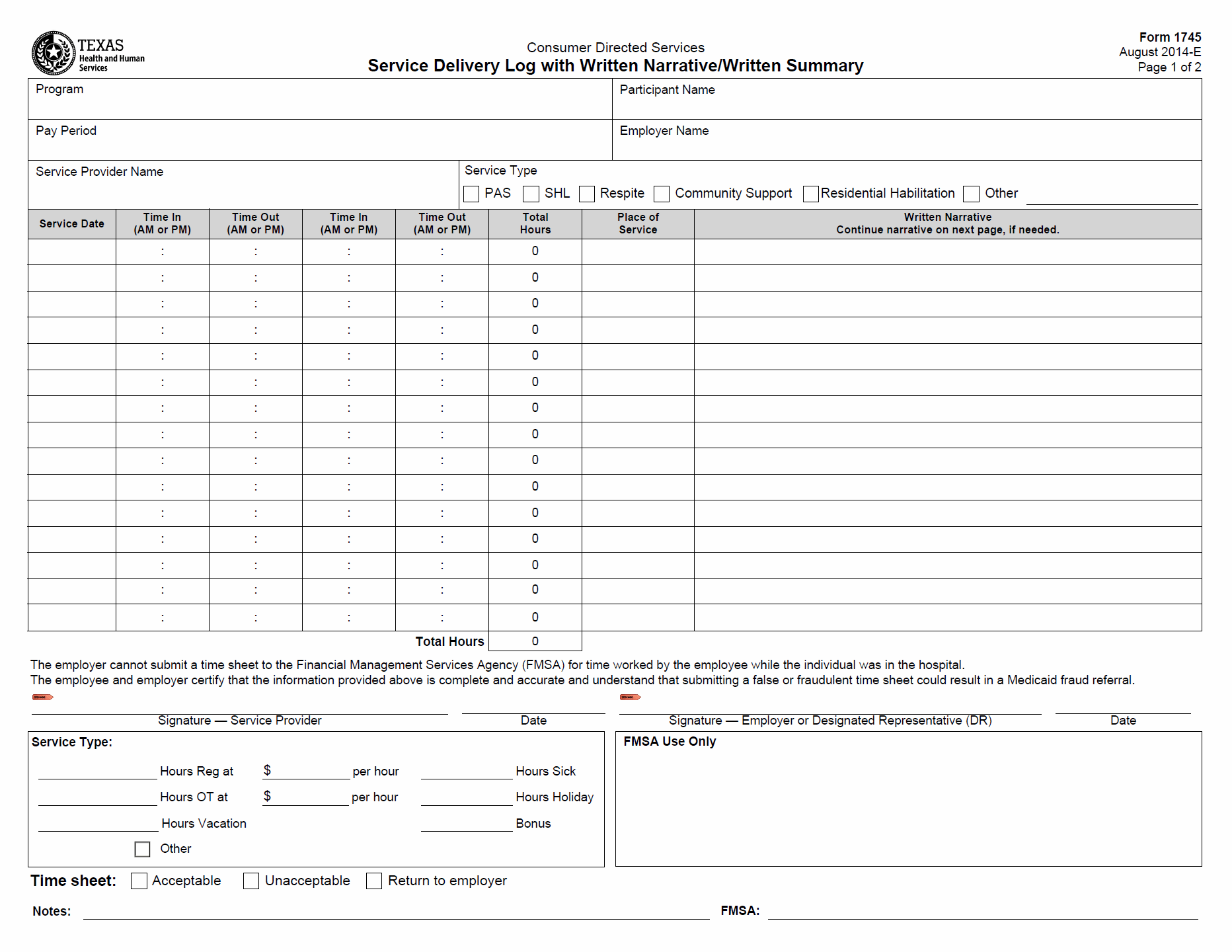Select the Respite checkbox
This screenshot has height=952, width=1232.
click(587, 194)
